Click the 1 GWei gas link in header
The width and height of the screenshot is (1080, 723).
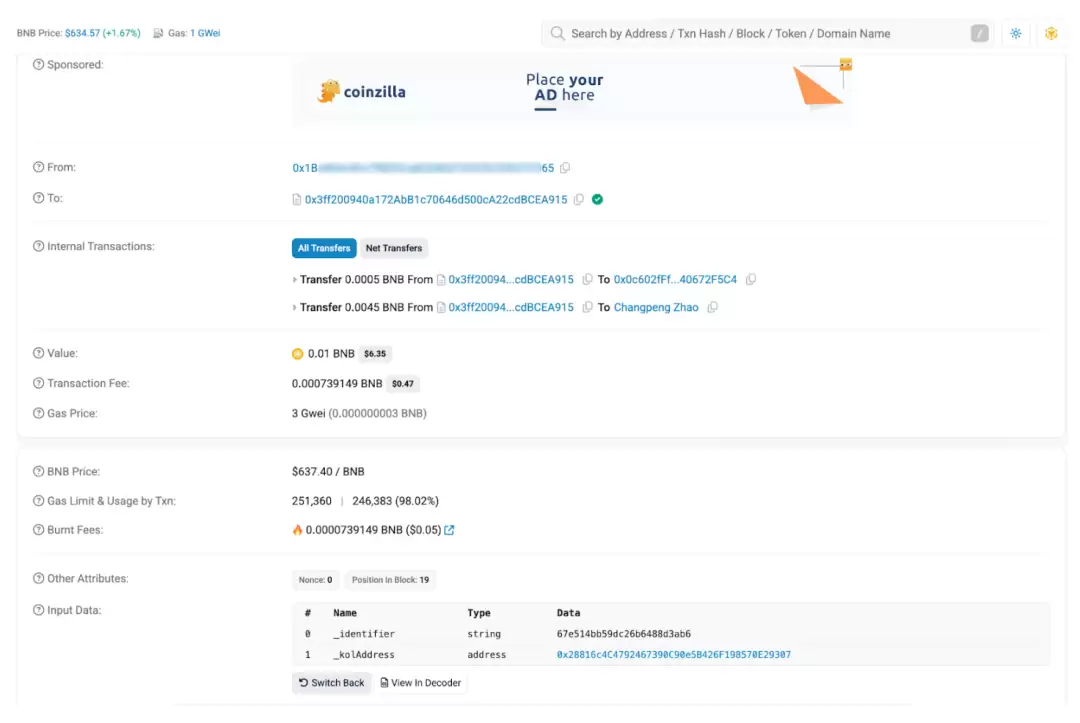tap(205, 33)
